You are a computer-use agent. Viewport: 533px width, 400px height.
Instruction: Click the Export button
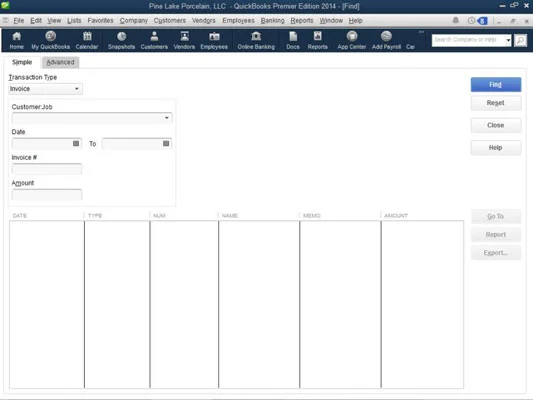(496, 253)
